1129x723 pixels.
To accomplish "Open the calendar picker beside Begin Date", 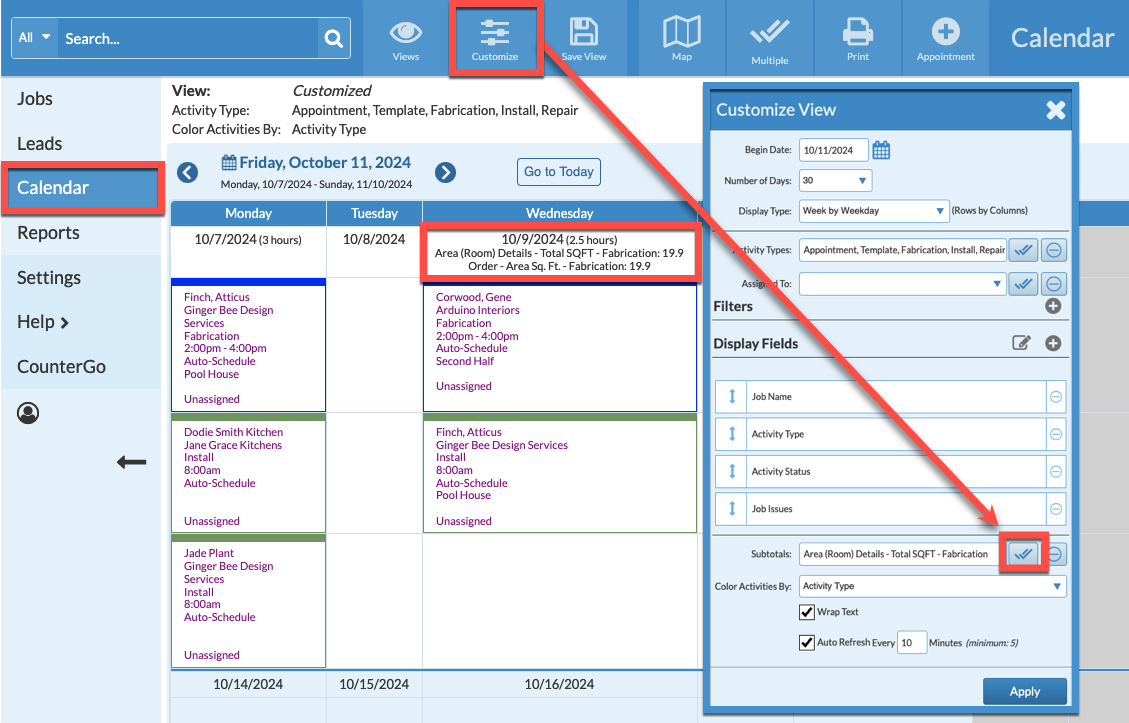I will click(x=881, y=150).
